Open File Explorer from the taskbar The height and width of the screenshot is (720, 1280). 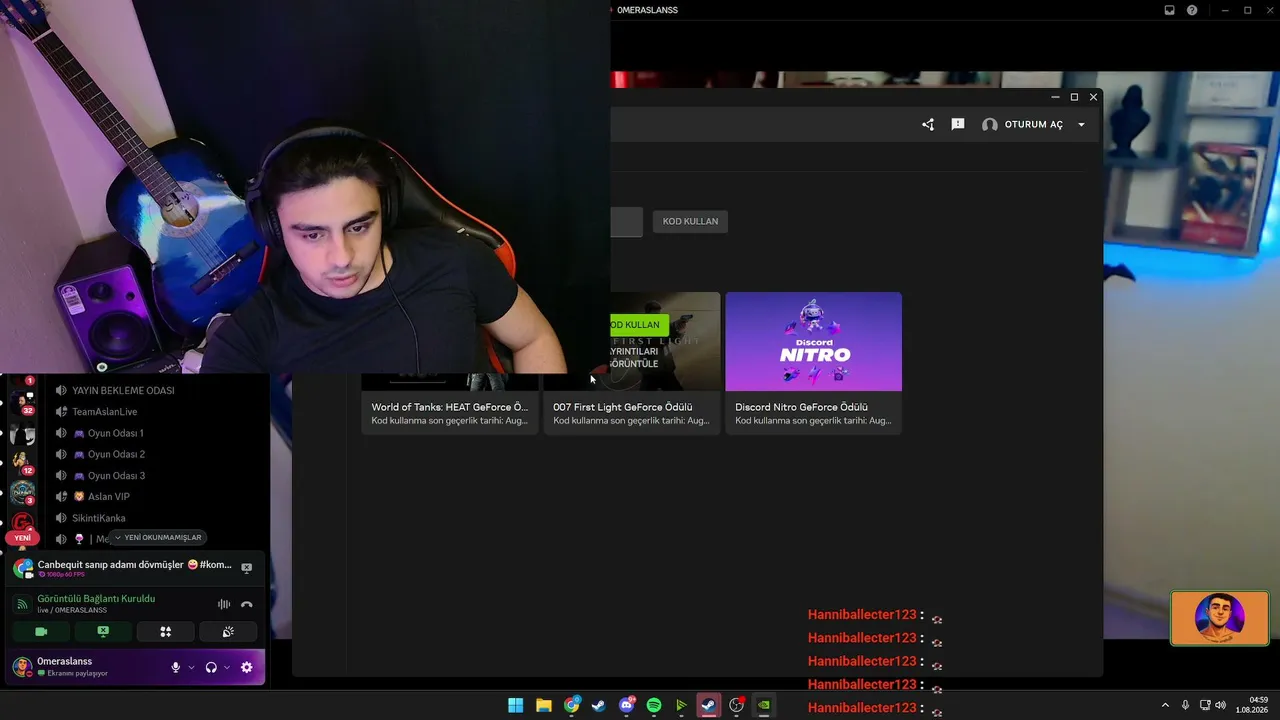[543, 705]
